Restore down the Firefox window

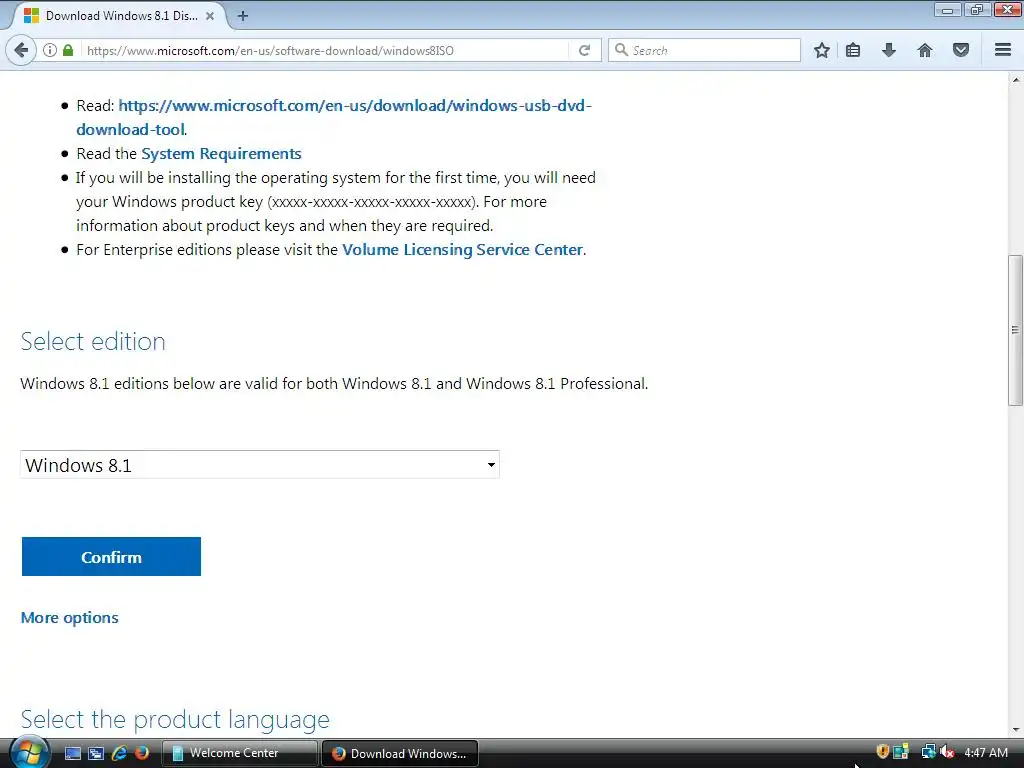(976, 9)
